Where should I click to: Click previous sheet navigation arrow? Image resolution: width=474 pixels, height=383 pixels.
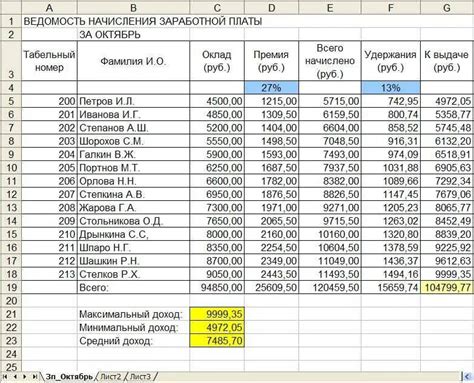[15, 376]
